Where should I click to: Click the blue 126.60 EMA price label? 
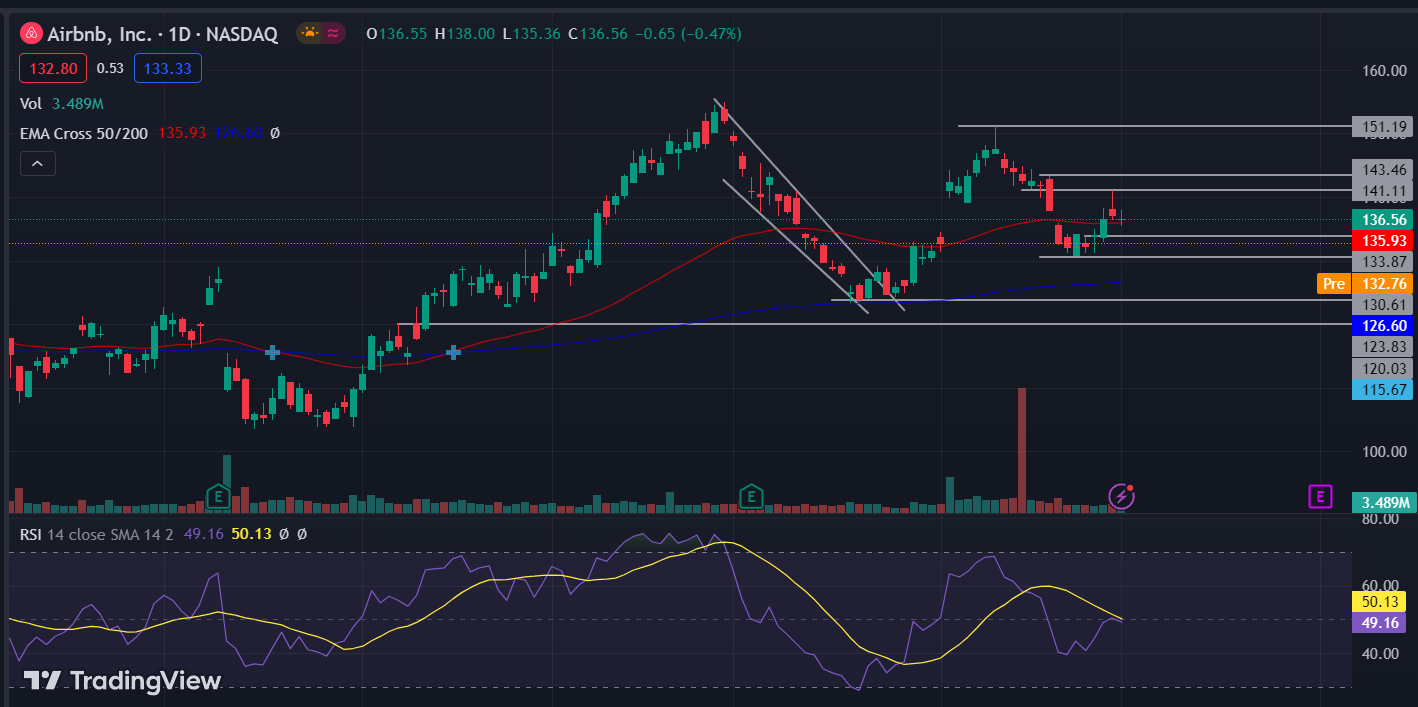point(1380,325)
